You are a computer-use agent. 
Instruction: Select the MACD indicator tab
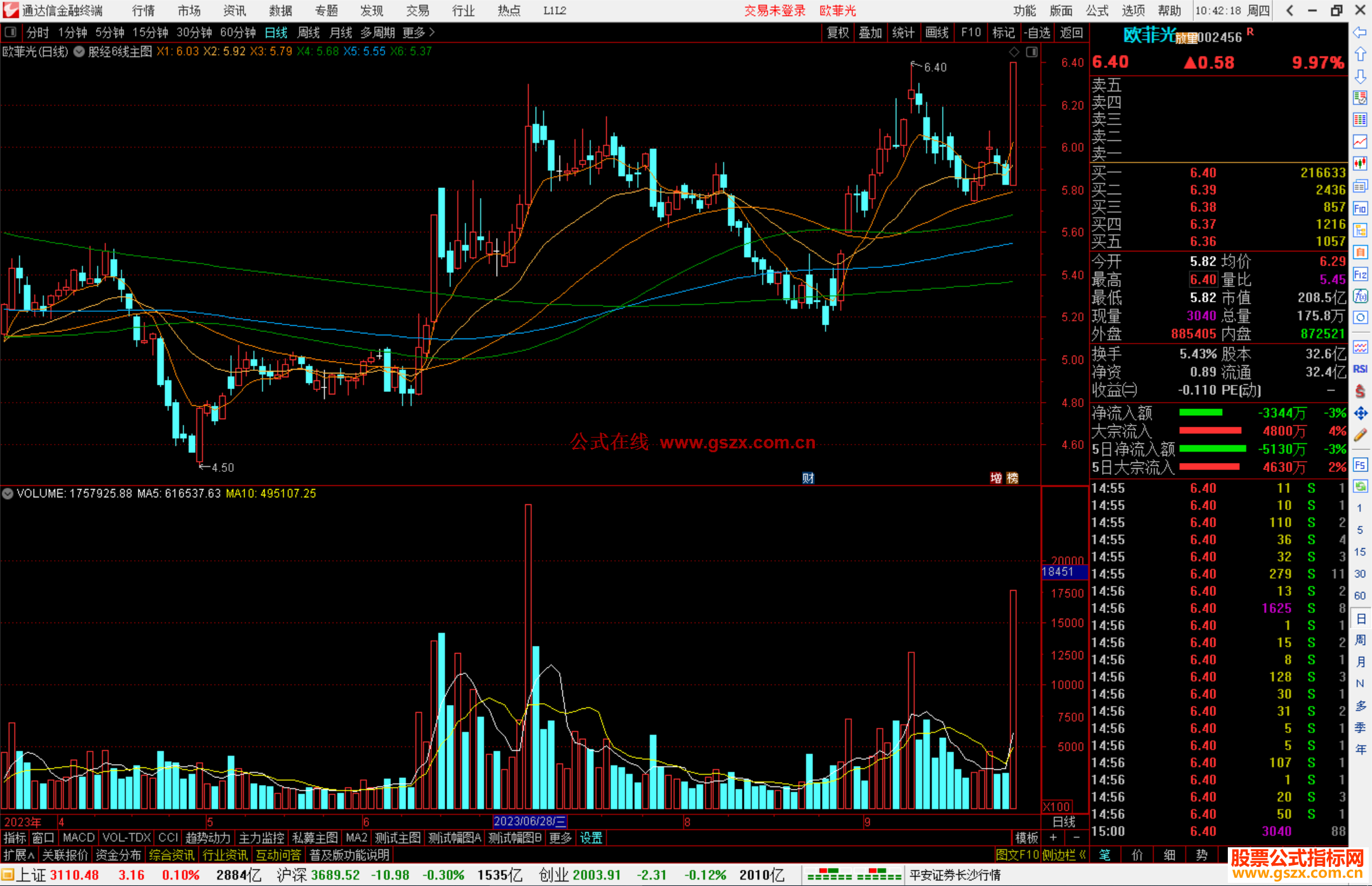click(79, 838)
